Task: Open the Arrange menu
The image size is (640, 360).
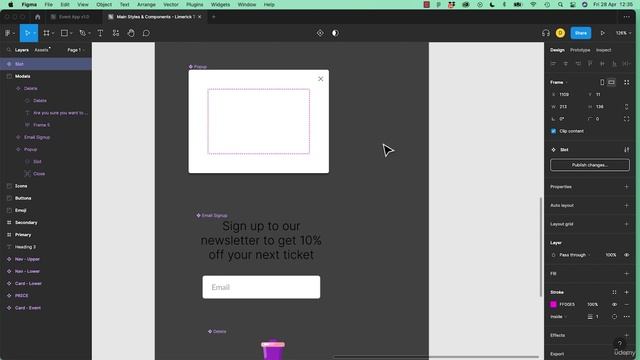Action: pyautogui.click(x=146, y=4)
